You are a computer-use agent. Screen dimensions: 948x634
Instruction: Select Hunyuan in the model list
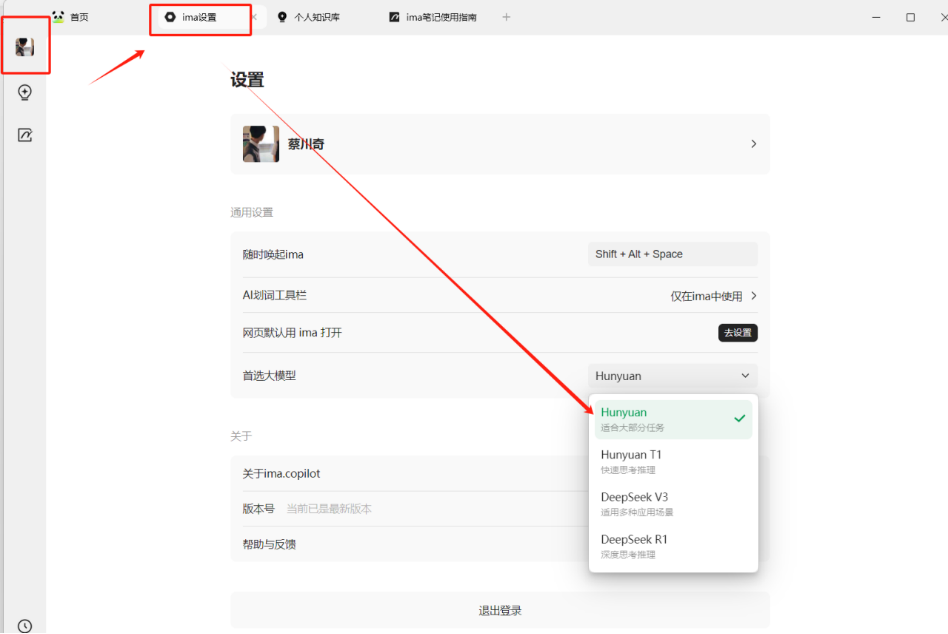coord(673,419)
